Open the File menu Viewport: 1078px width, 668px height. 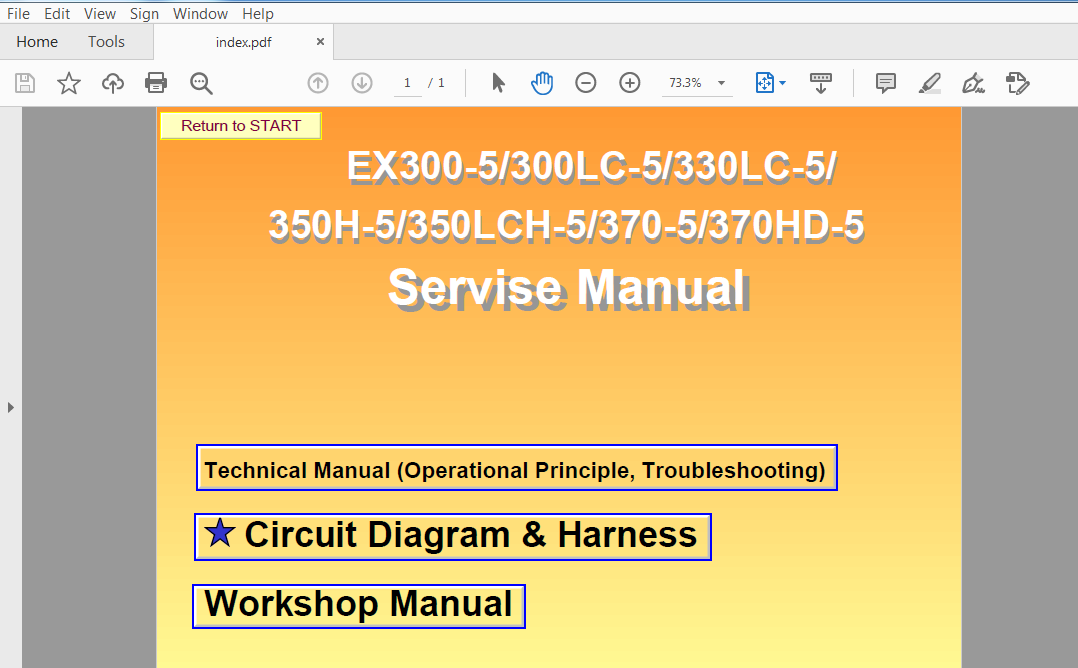click(19, 14)
